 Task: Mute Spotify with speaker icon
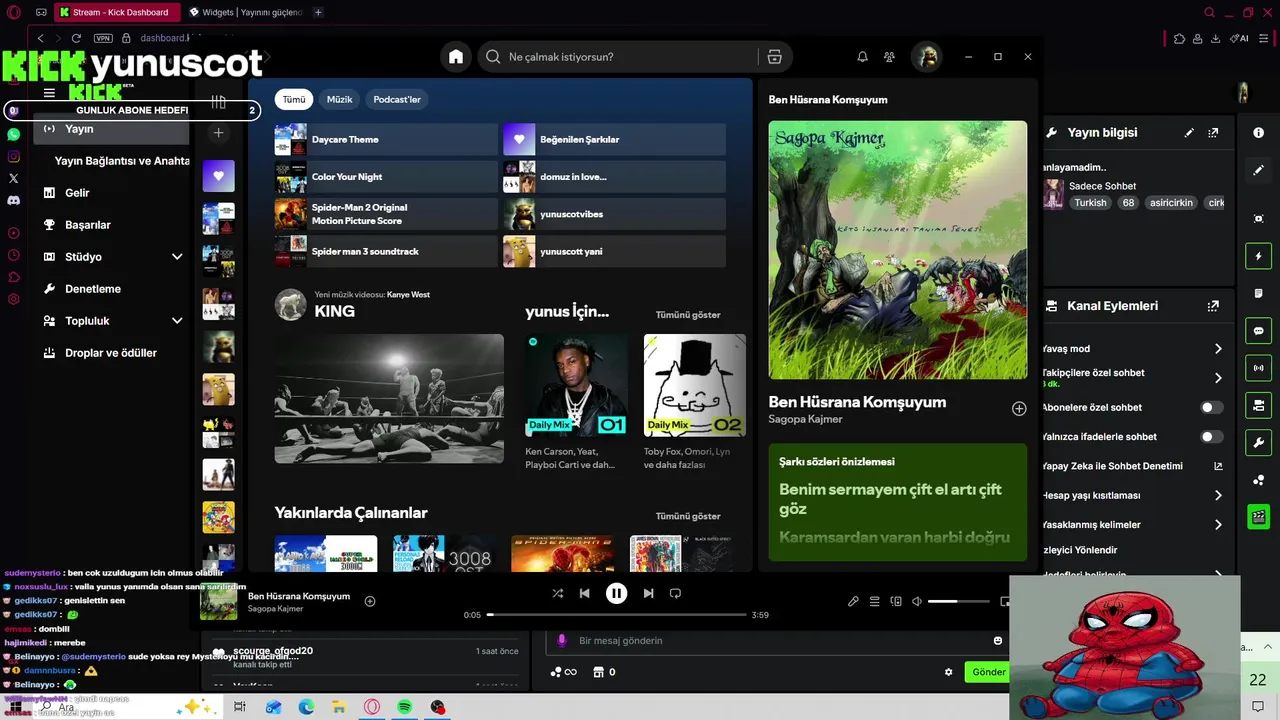click(916, 601)
